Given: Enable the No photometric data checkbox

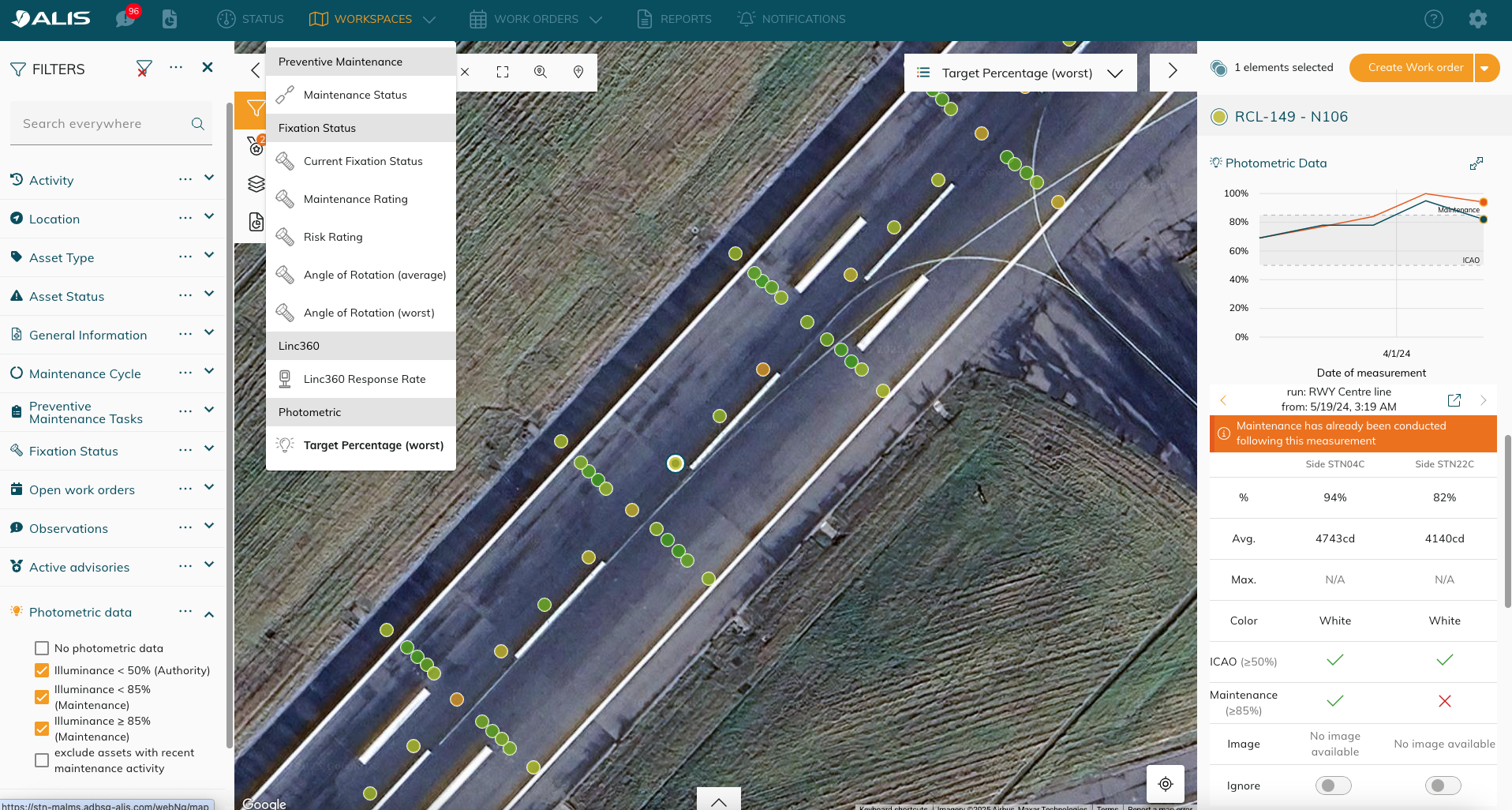Looking at the screenshot, I should click(42, 648).
